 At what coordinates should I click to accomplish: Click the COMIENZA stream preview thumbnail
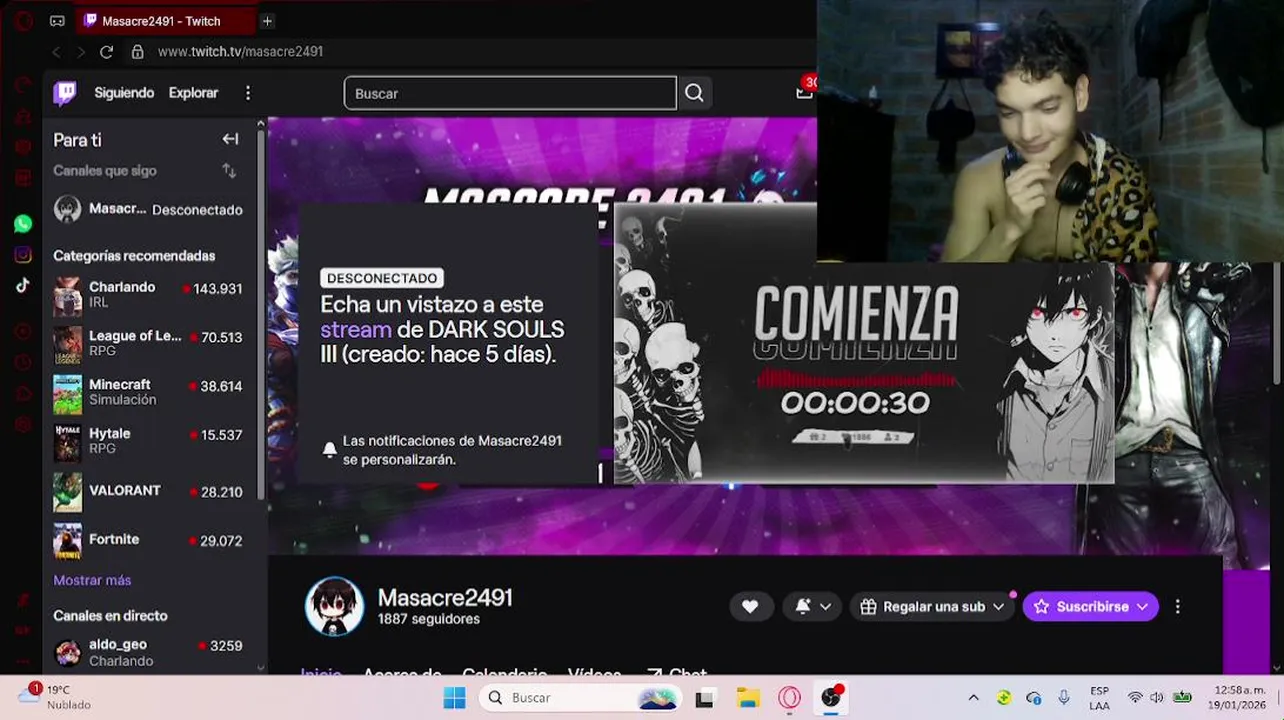(864, 344)
